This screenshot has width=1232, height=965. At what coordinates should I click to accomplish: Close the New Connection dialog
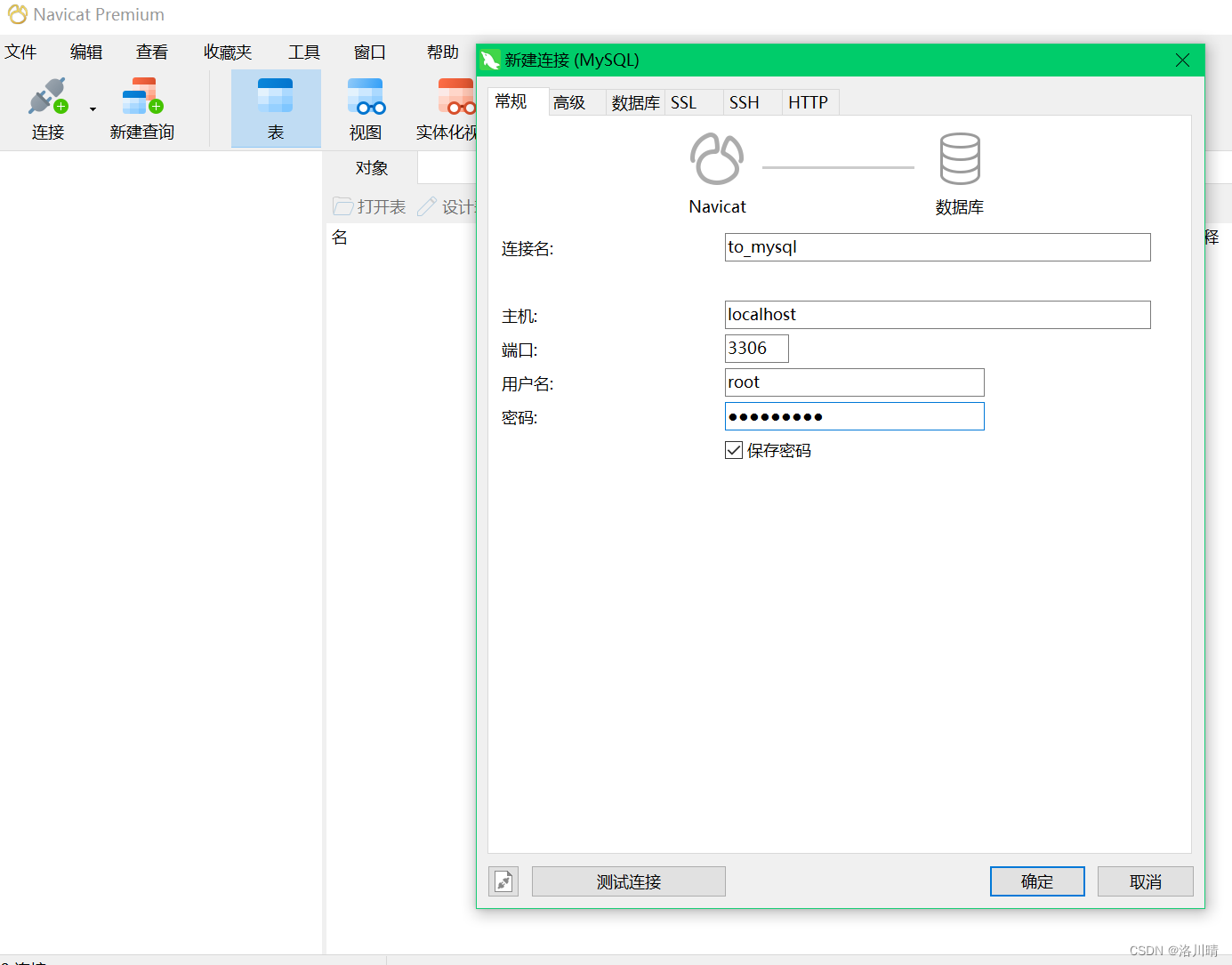1182,60
